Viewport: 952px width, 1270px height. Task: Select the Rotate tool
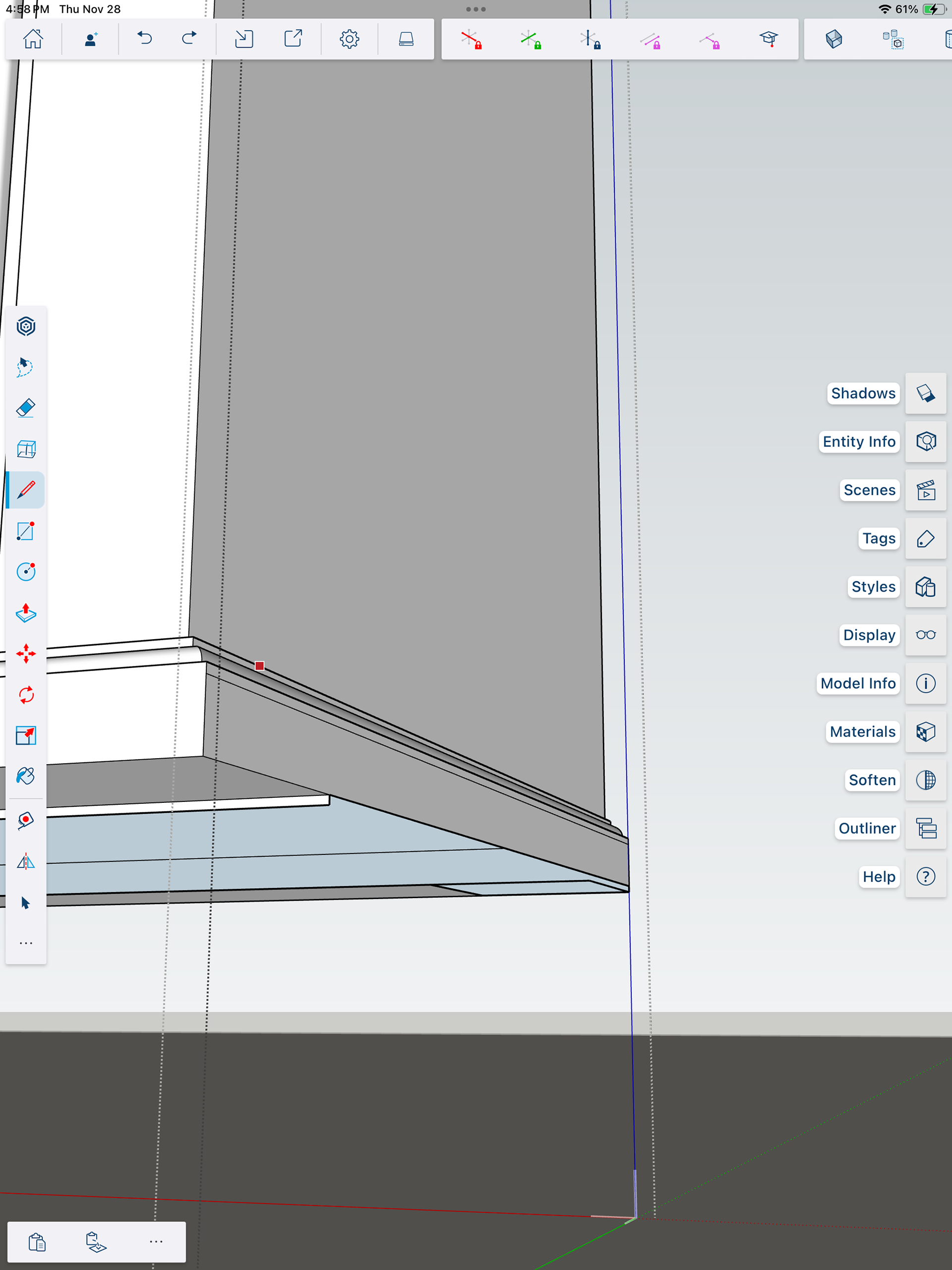26,695
